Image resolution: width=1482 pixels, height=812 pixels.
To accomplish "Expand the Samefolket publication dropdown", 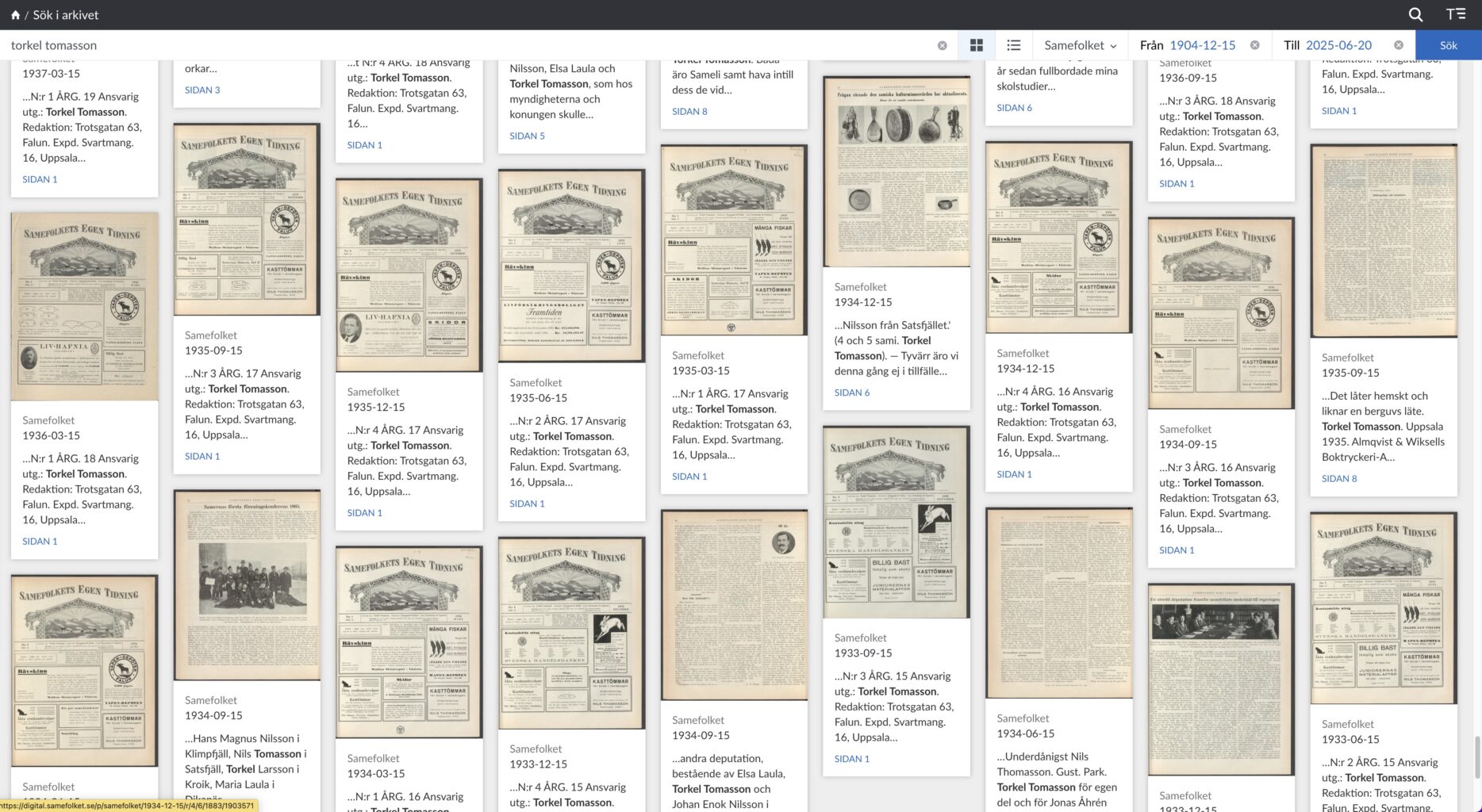I will click(x=1080, y=45).
